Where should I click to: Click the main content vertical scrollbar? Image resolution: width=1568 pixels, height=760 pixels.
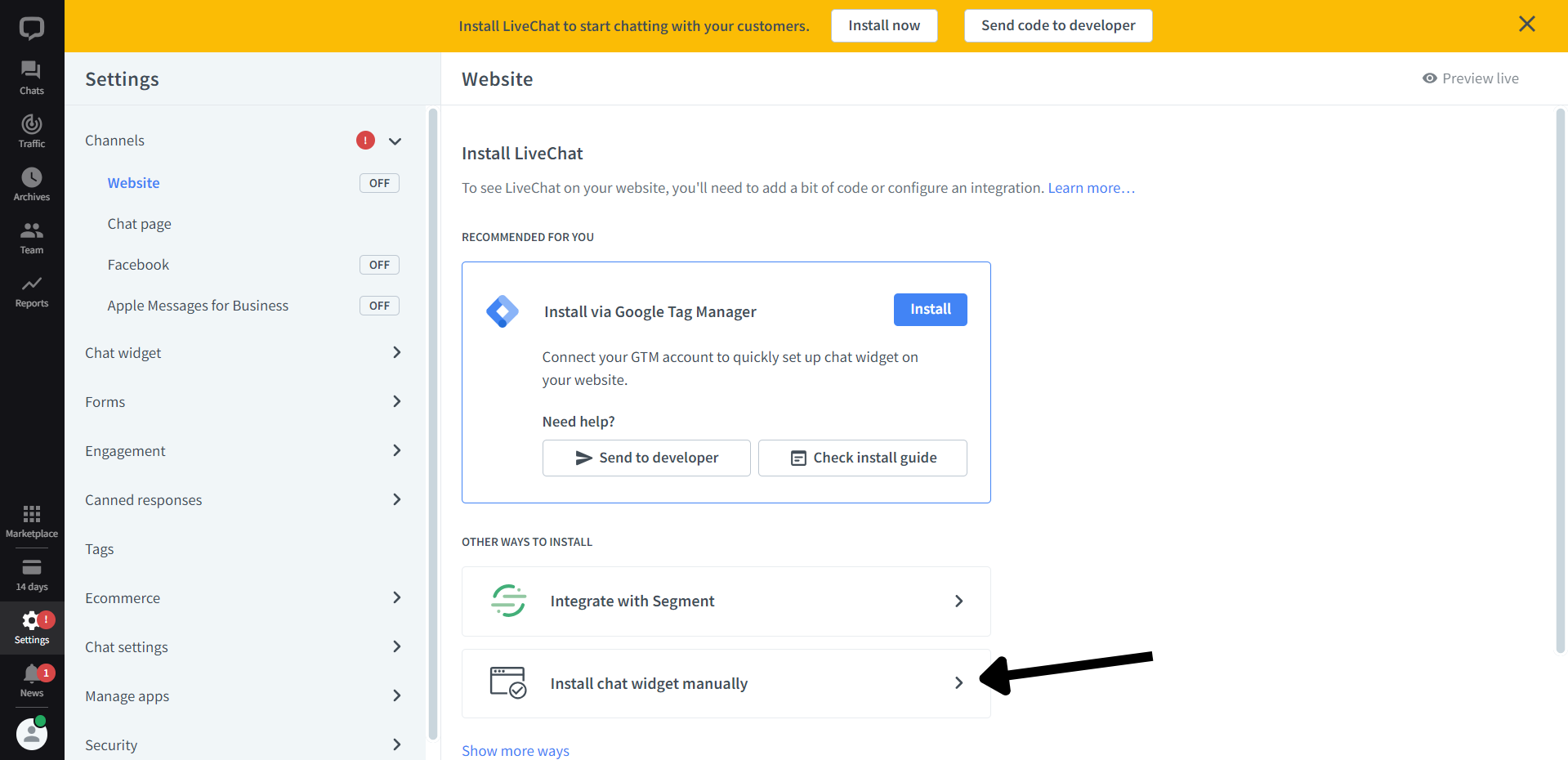[1561, 381]
